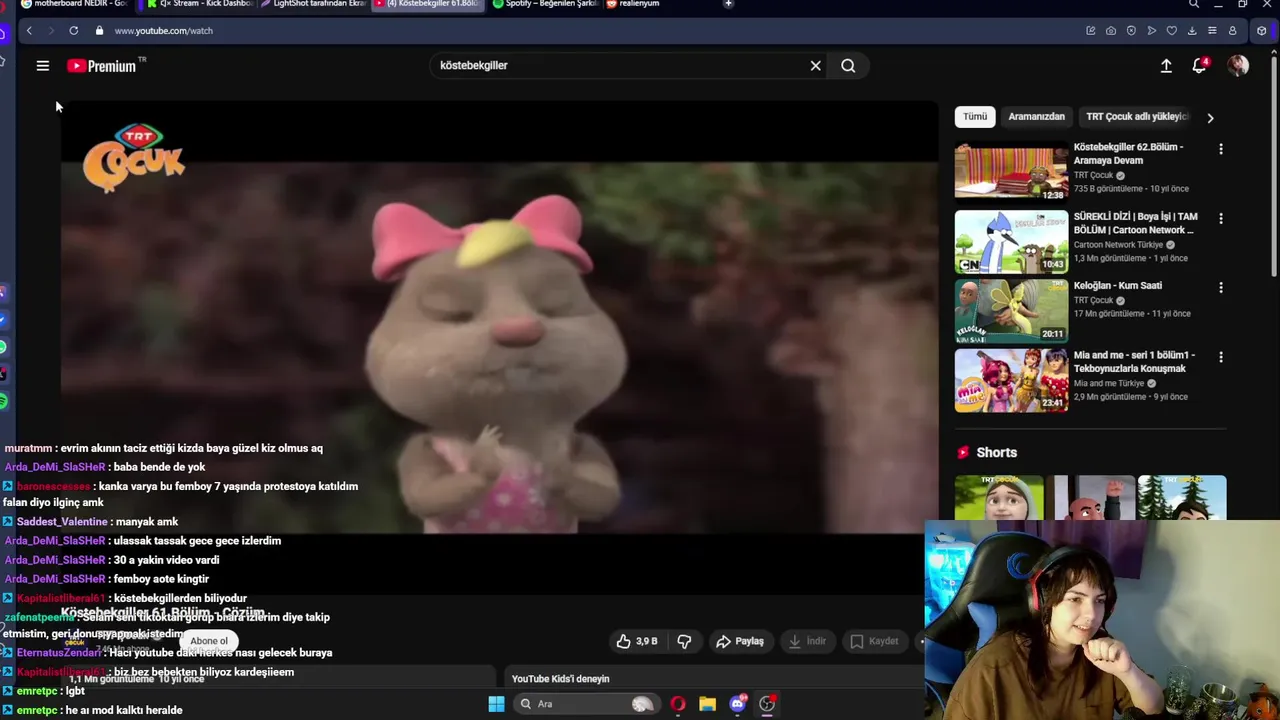Screen dimensions: 1280x720
Task: Dislike the video with thumbs down
Action: [x=685, y=641]
